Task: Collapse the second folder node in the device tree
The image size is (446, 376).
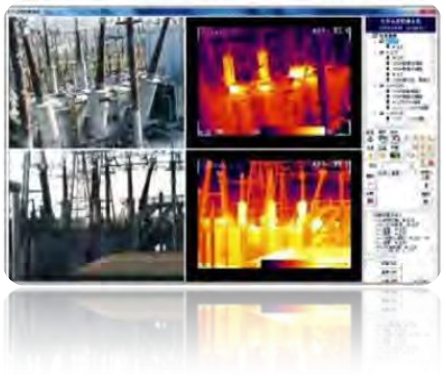Action: pos(375,52)
